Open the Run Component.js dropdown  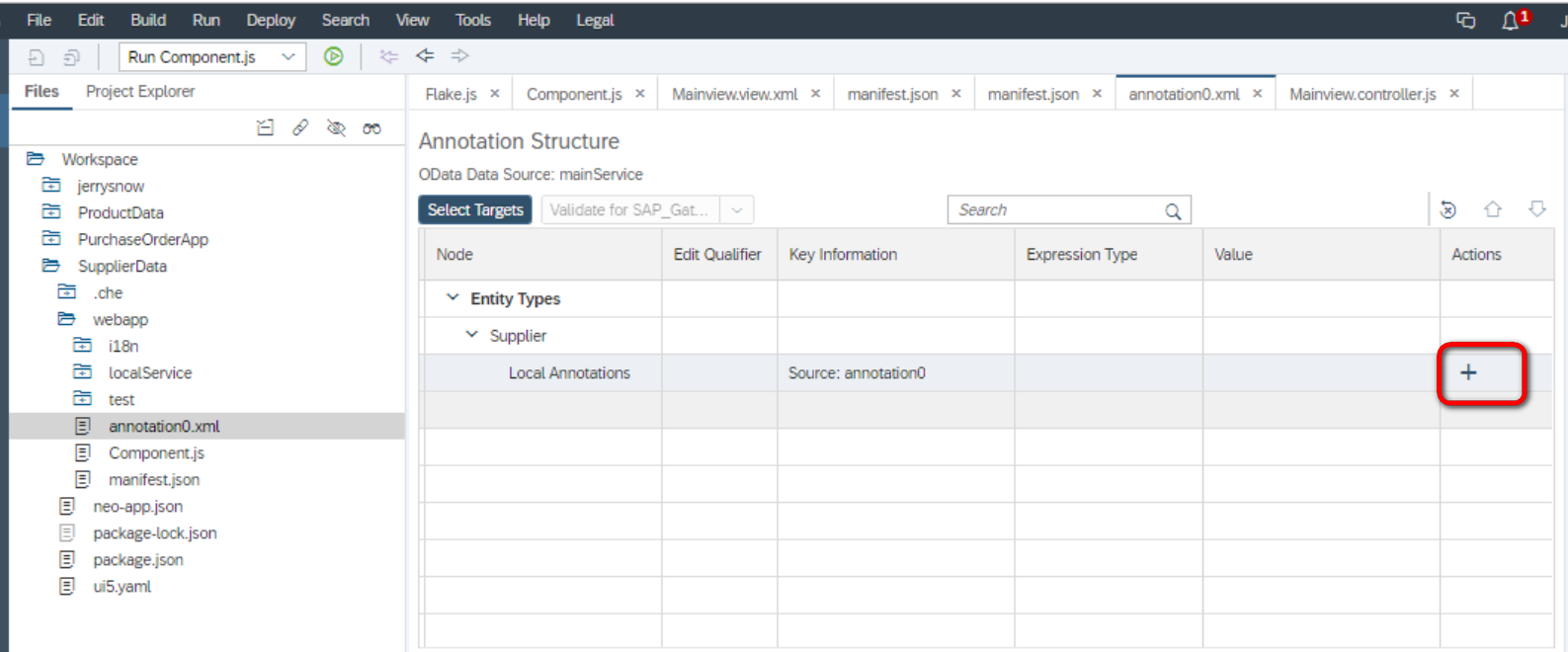coord(289,56)
